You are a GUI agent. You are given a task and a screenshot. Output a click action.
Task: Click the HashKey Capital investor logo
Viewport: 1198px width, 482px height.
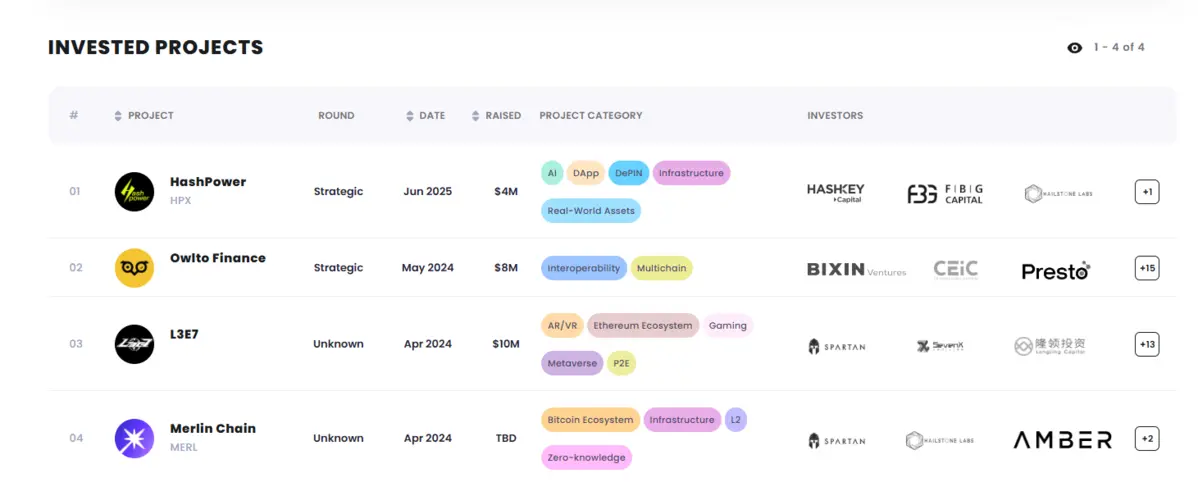pos(835,193)
